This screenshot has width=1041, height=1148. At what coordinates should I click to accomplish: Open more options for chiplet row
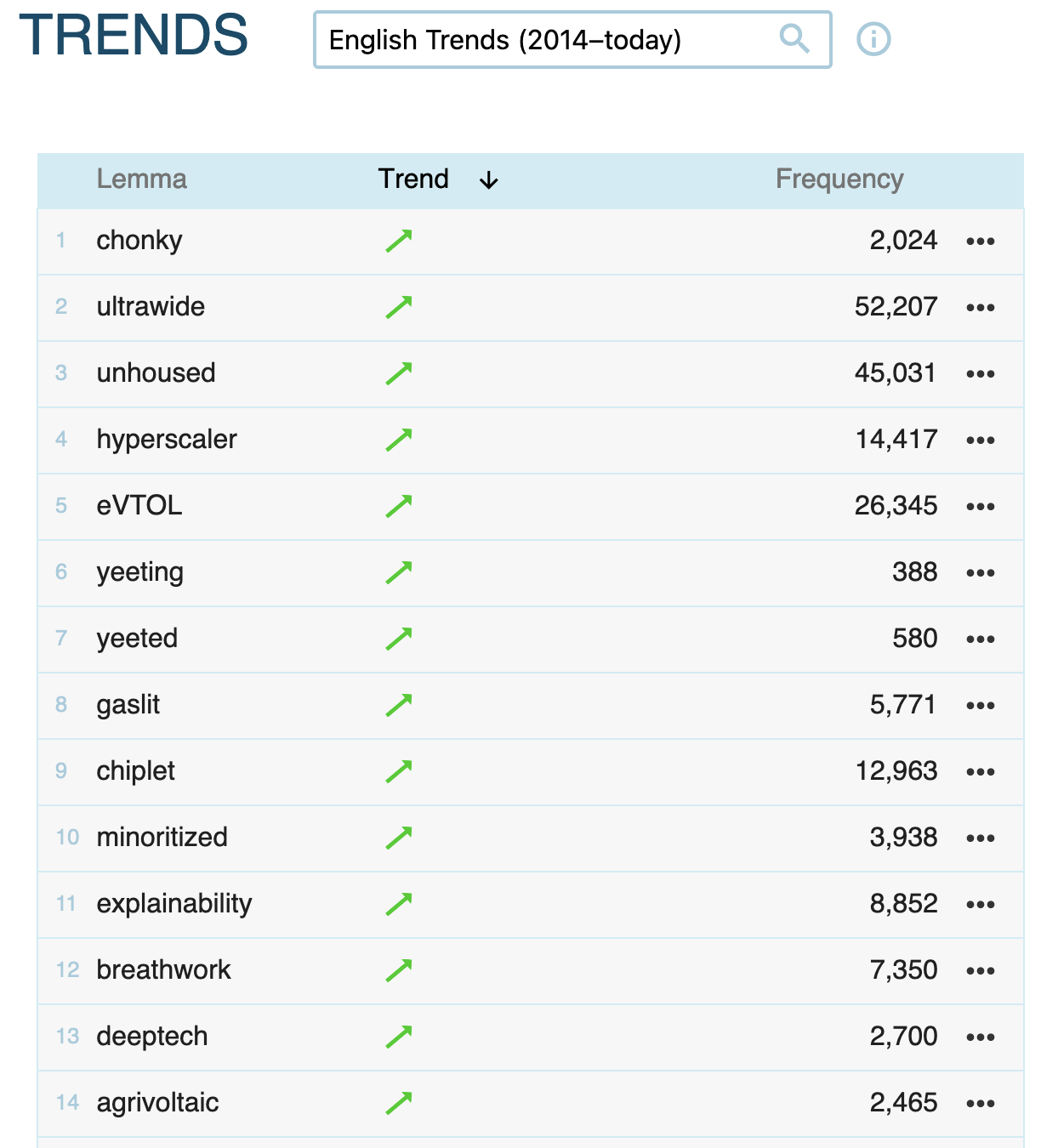click(x=980, y=772)
